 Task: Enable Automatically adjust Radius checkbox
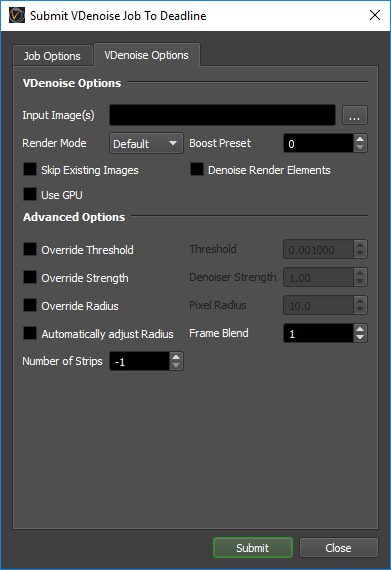[30, 333]
